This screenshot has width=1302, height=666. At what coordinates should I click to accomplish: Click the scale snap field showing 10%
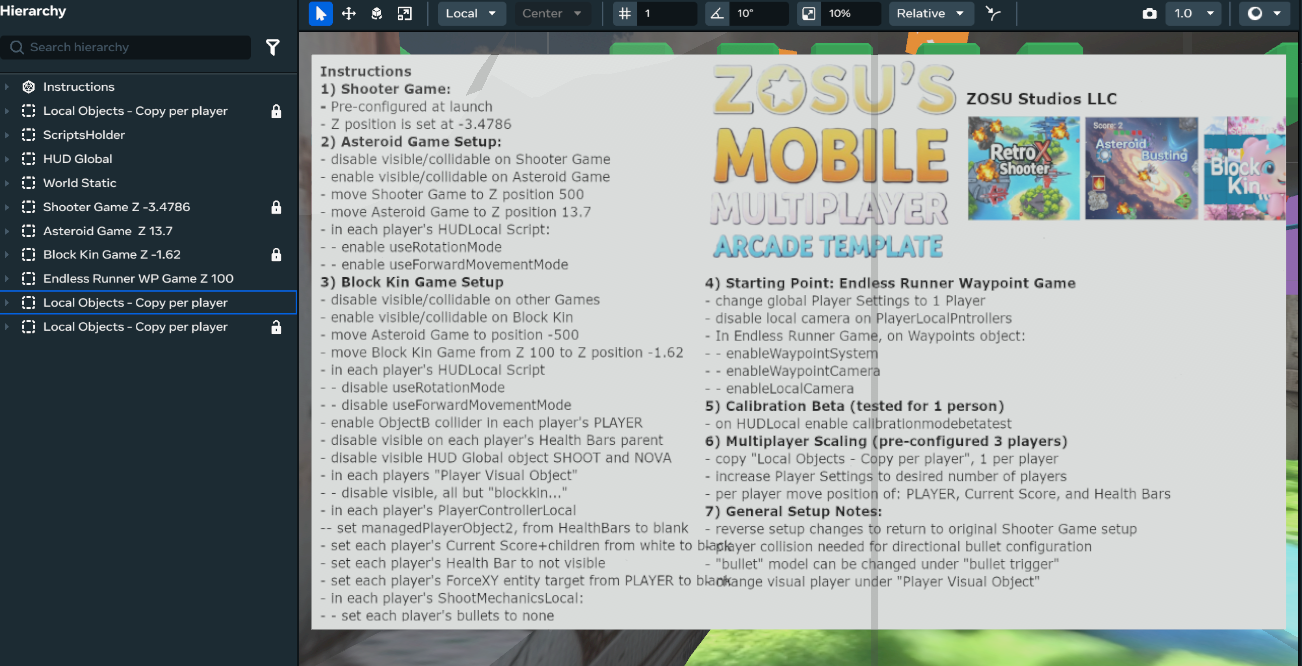coord(852,14)
